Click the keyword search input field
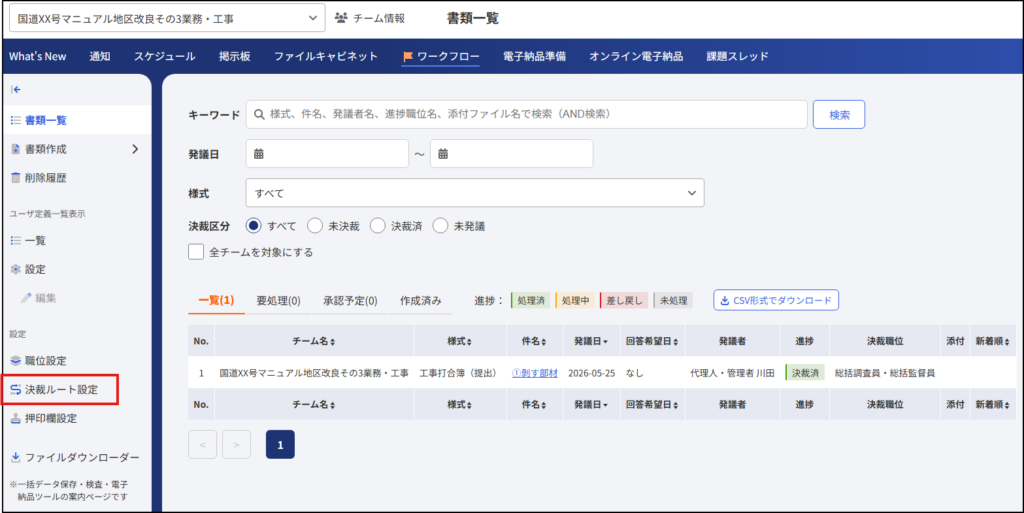The width and height of the screenshot is (1024, 513). pyautogui.click(x=526, y=114)
